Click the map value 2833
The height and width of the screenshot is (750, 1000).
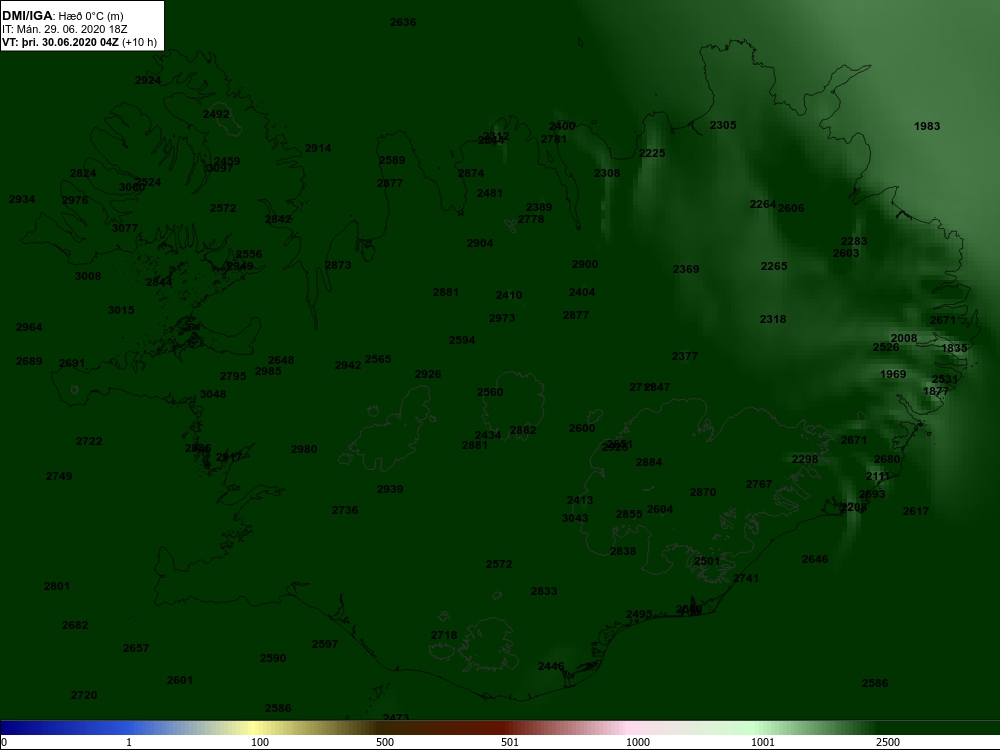[544, 591]
